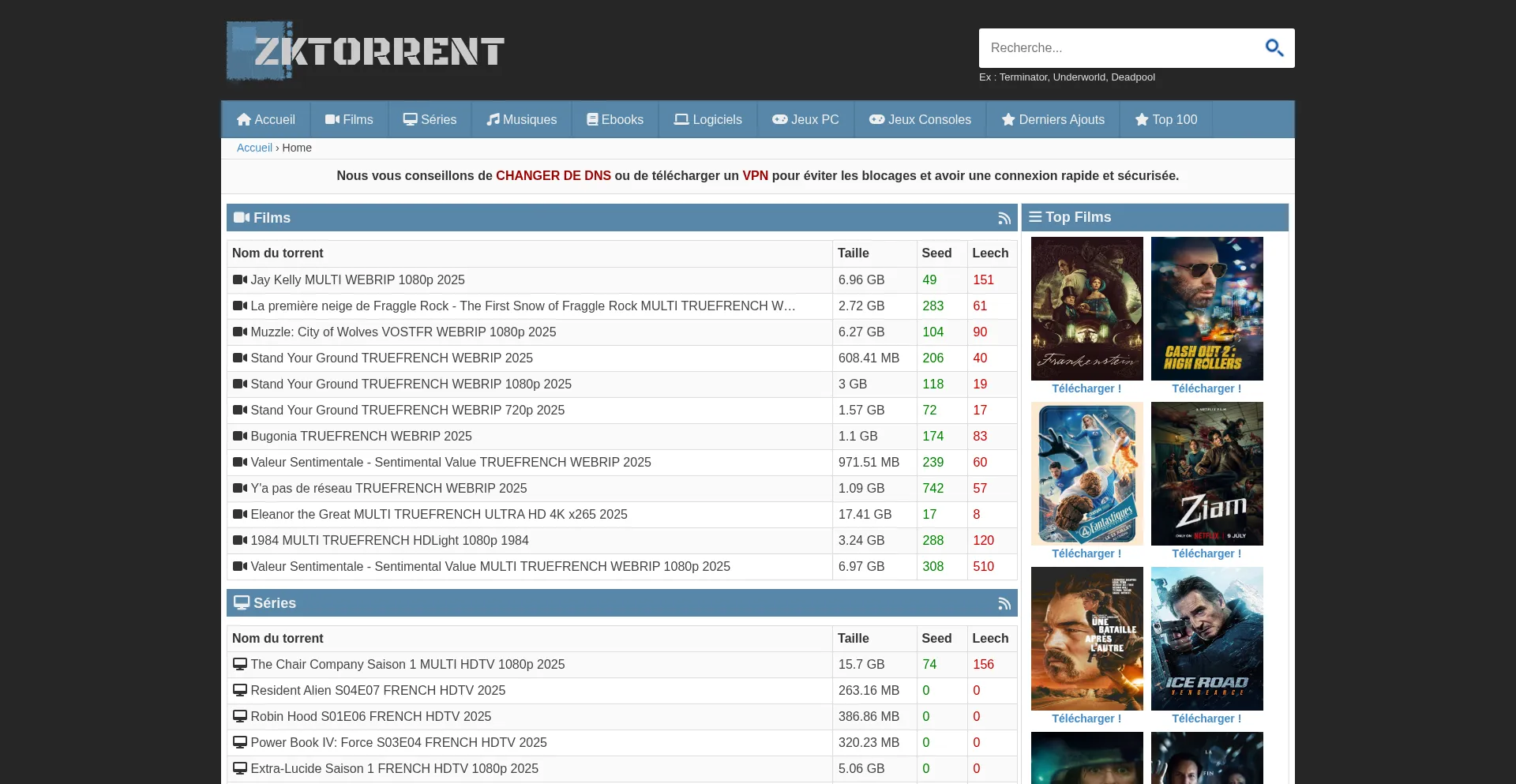The image size is (1516, 784).
Task: Follow the CHANGER DE DNS link
Action: coord(553,176)
